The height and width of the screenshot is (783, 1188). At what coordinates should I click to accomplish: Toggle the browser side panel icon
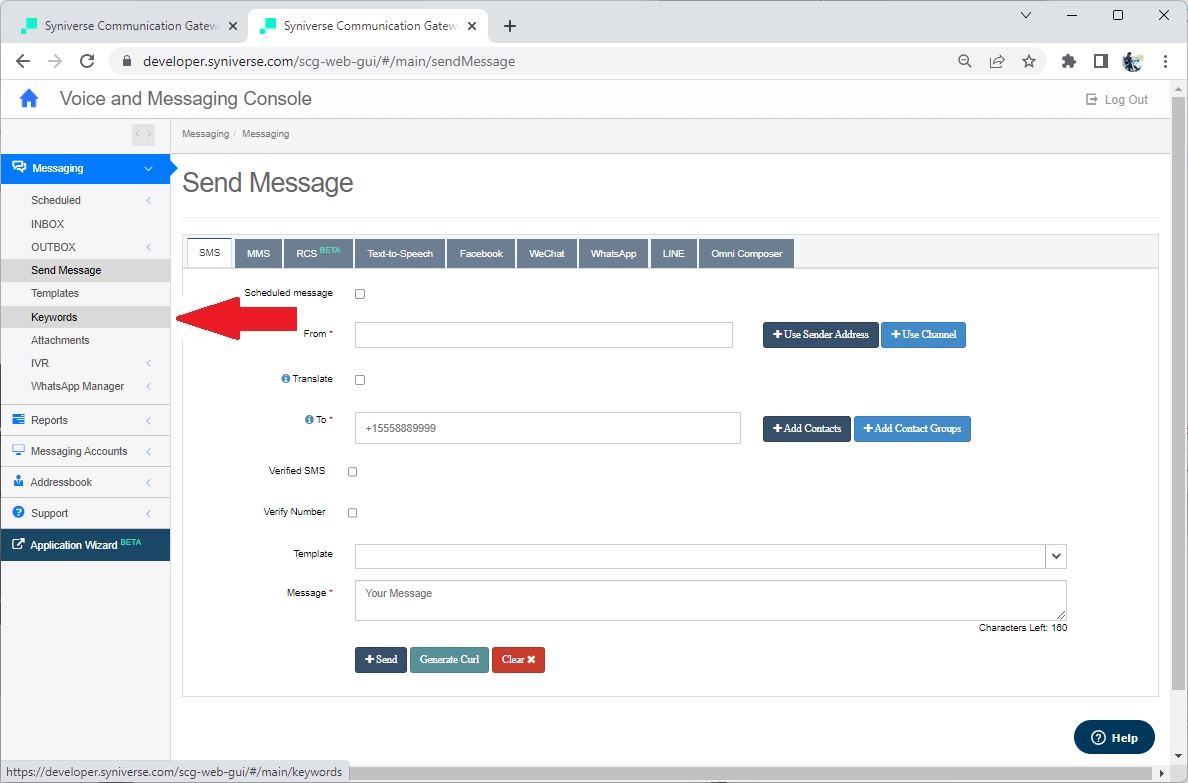(x=1101, y=61)
